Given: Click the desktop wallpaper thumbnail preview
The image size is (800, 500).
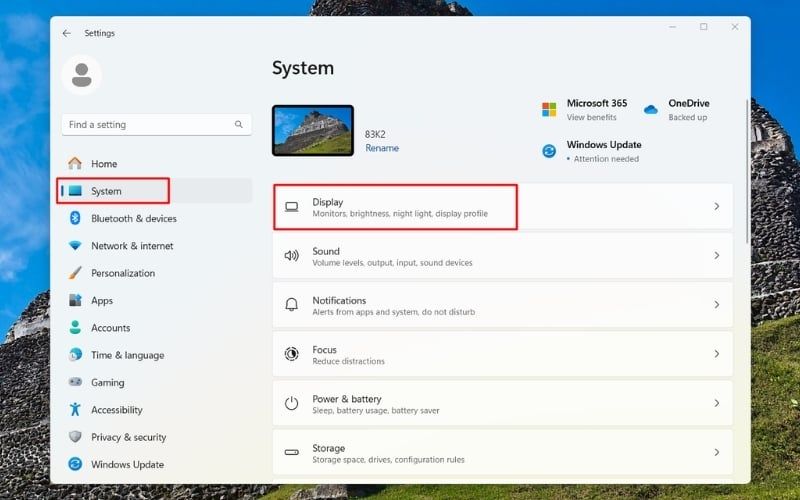Looking at the screenshot, I should pos(313,131).
